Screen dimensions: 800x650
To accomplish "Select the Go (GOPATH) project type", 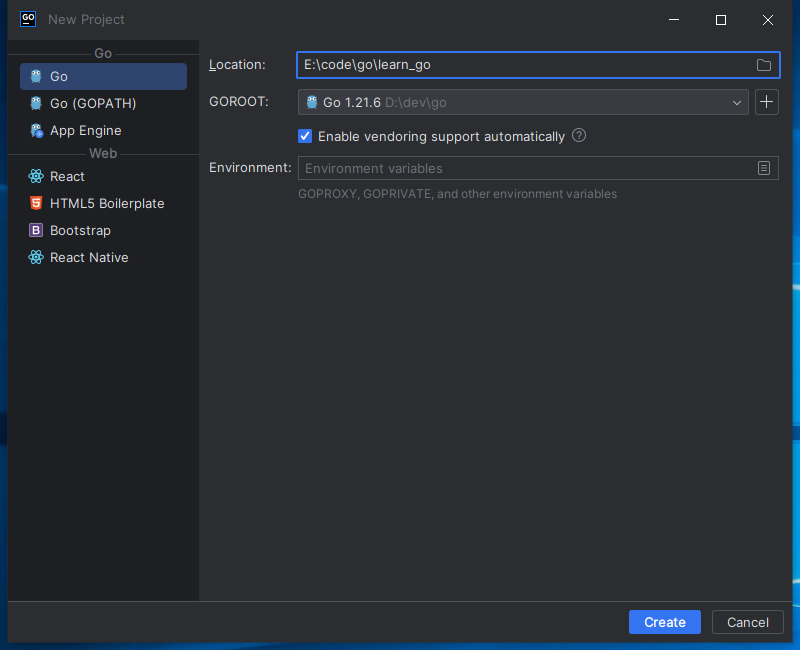I will pyautogui.click(x=103, y=104).
